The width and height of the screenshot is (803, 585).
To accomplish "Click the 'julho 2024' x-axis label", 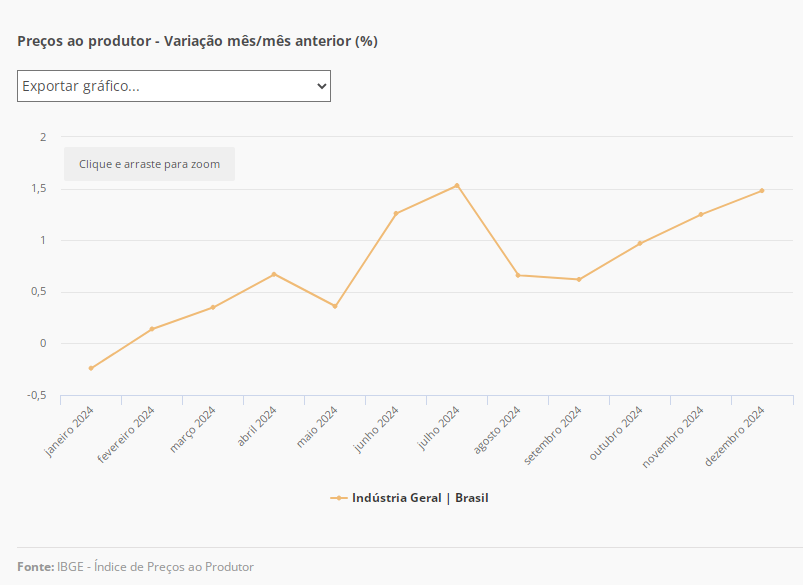I will tap(441, 427).
